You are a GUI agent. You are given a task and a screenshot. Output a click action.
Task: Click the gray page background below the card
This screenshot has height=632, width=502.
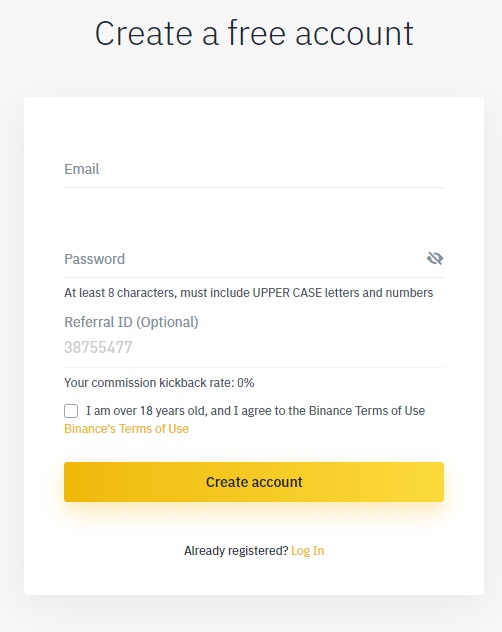tap(254, 615)
